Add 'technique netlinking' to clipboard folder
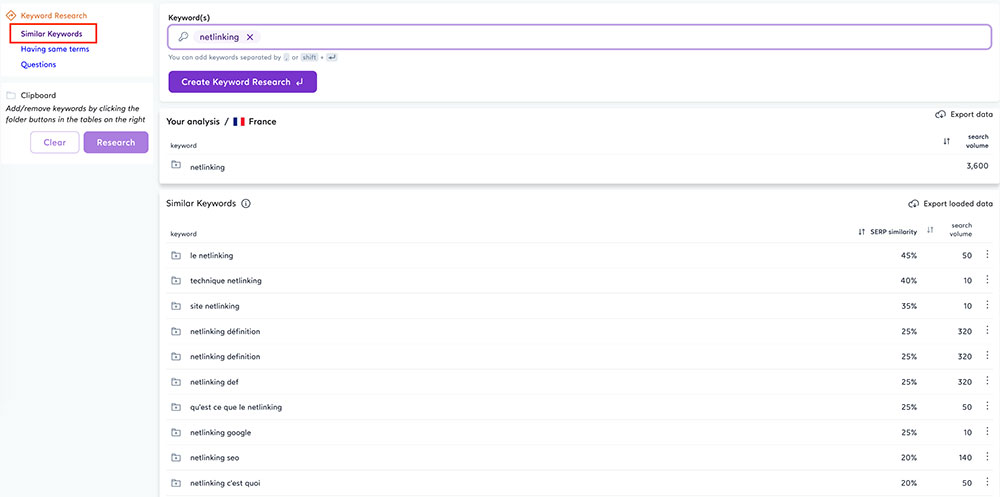Image resolution: width=1000 pixels, height=497 pixels. coord(176,281)
